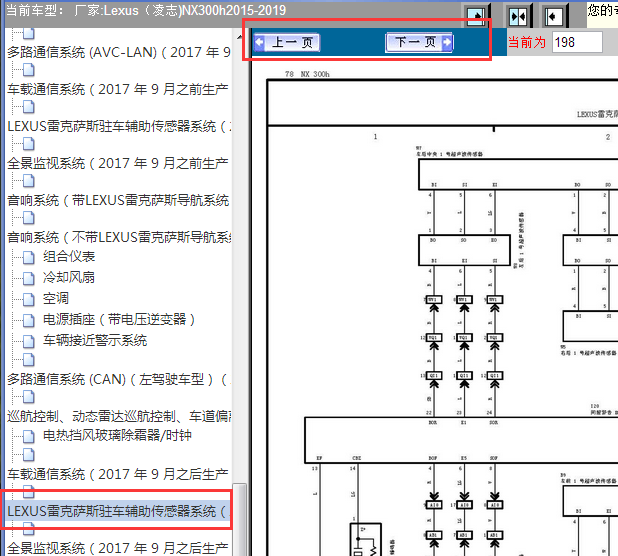The image size is (618, 556).
Task: Click the tree panel scrollbar thumb
Action: (x=240, y=519)
